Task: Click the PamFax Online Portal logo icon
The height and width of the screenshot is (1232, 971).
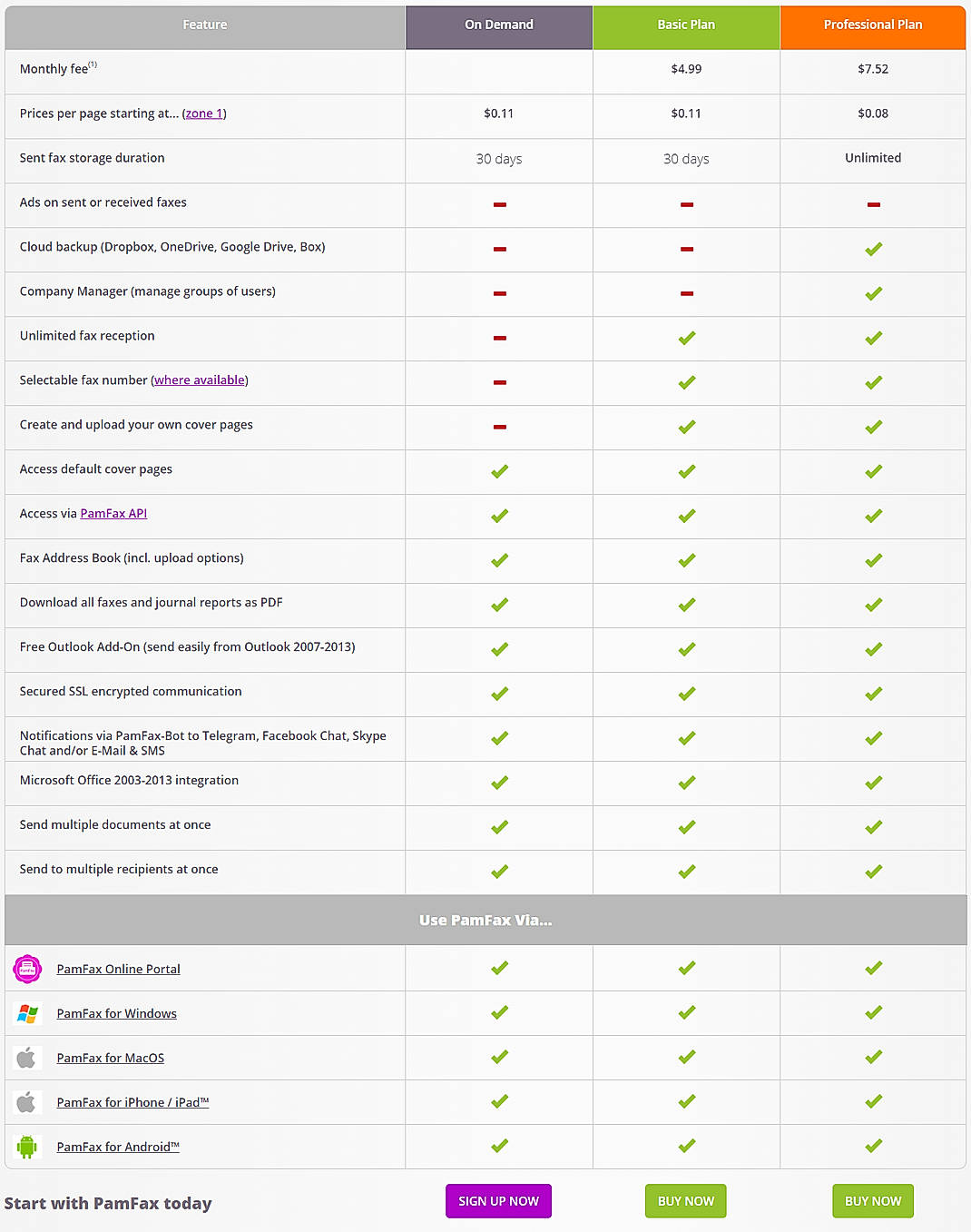Action: pos(27,968)
